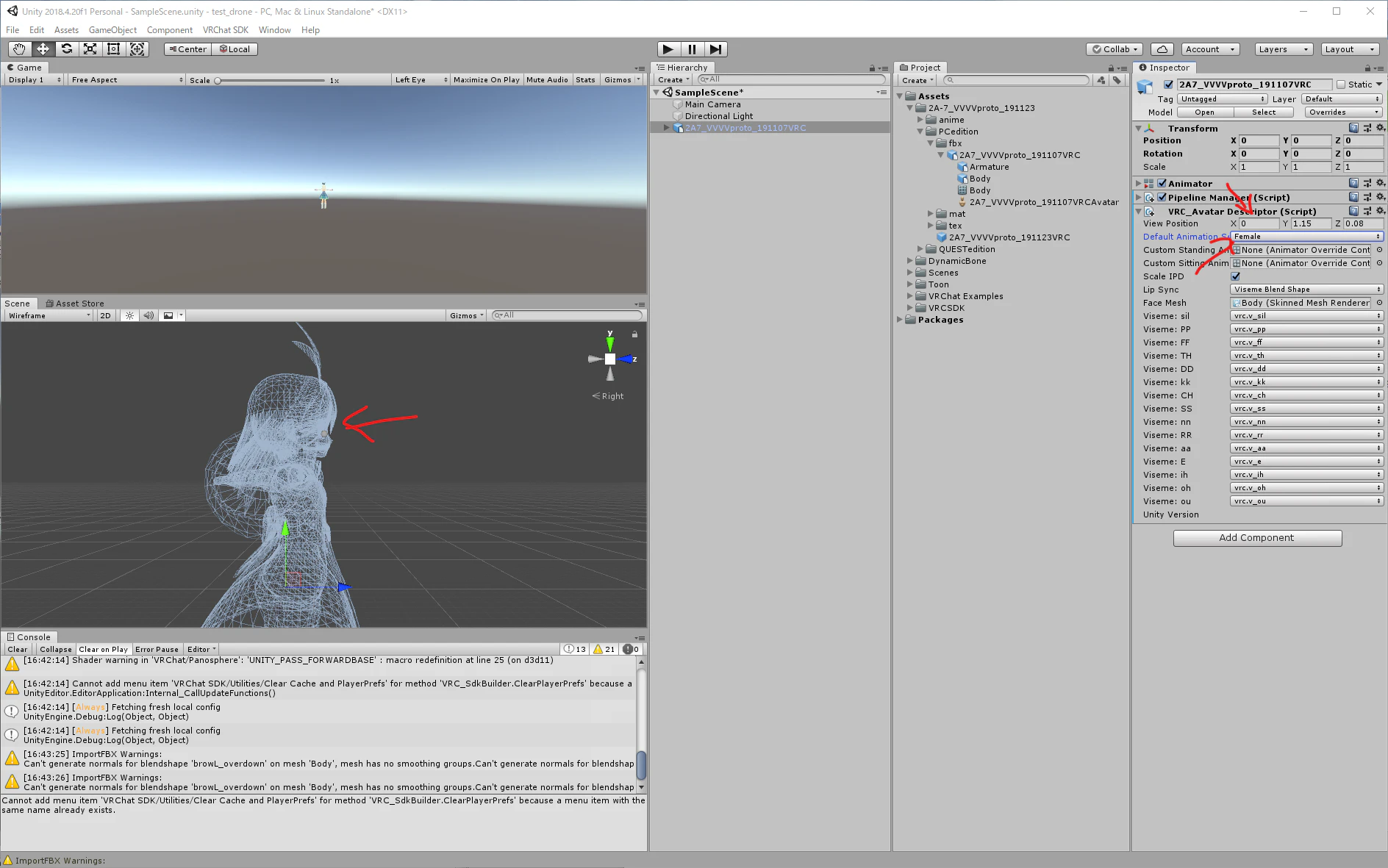Click the scene gizmo Y axis cone
1388x868 pixels.
tap(609, 342)
